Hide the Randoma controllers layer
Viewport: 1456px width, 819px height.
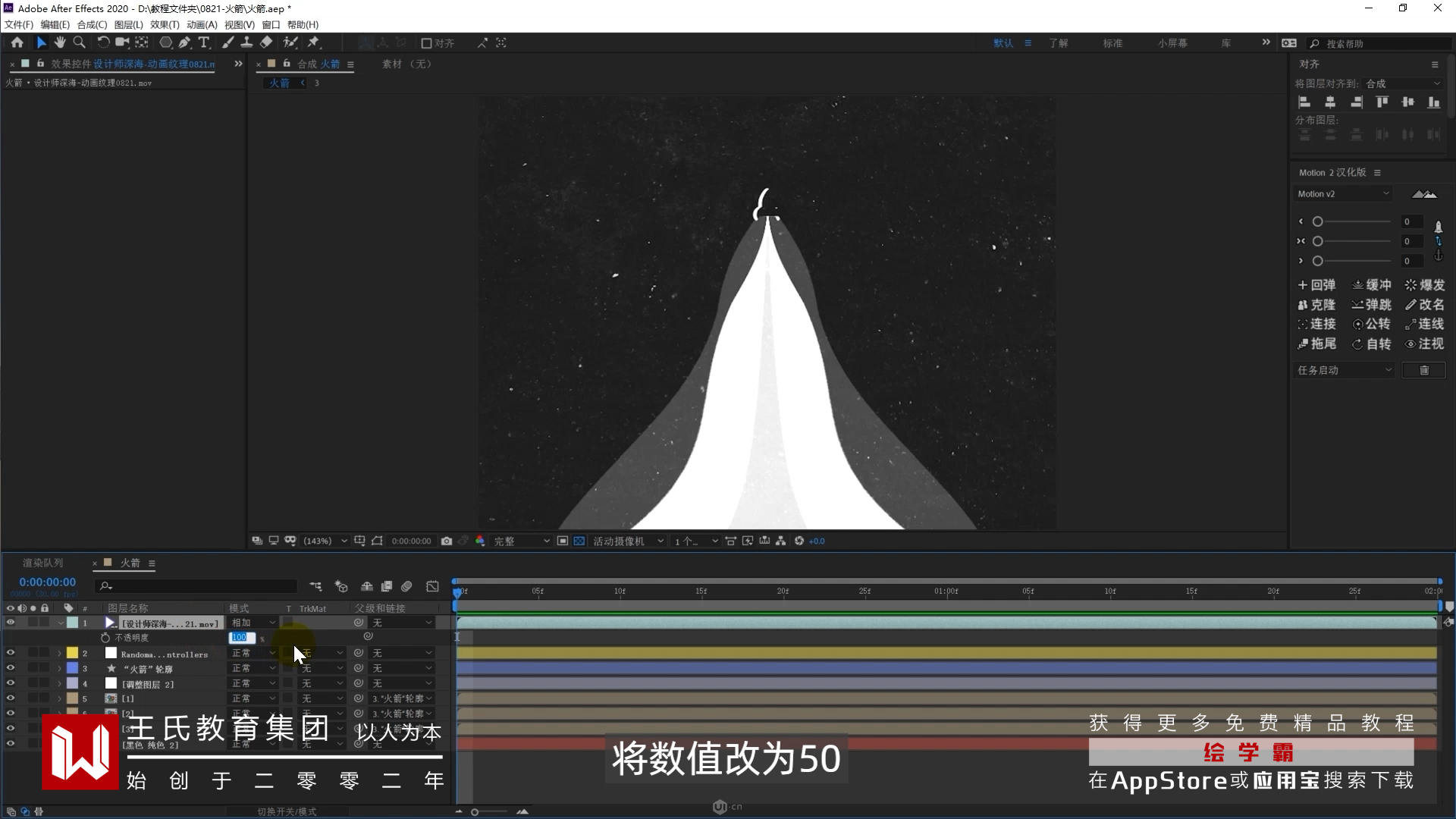(x=11, y=653)
